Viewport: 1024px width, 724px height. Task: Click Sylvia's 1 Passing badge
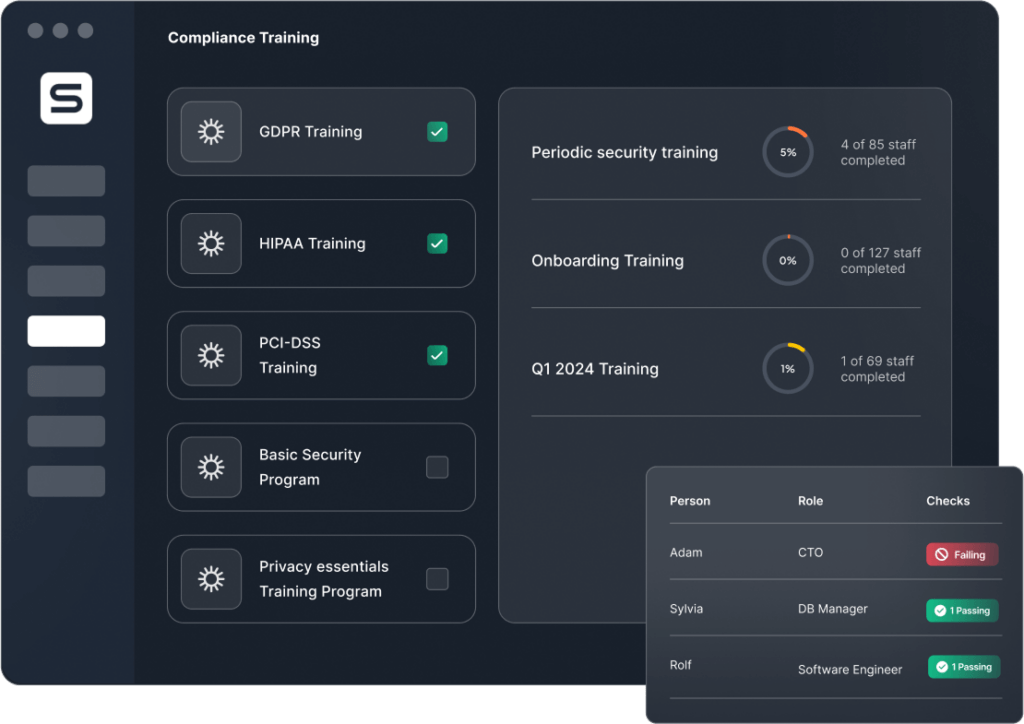(962, 610)
